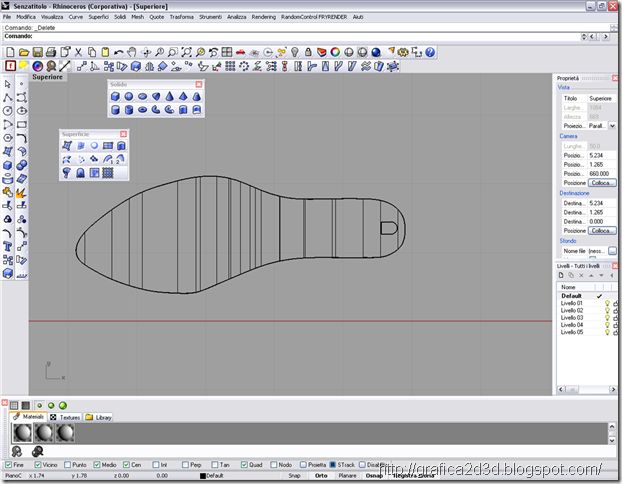Click the Colloca button under Camera

[602, 183]
